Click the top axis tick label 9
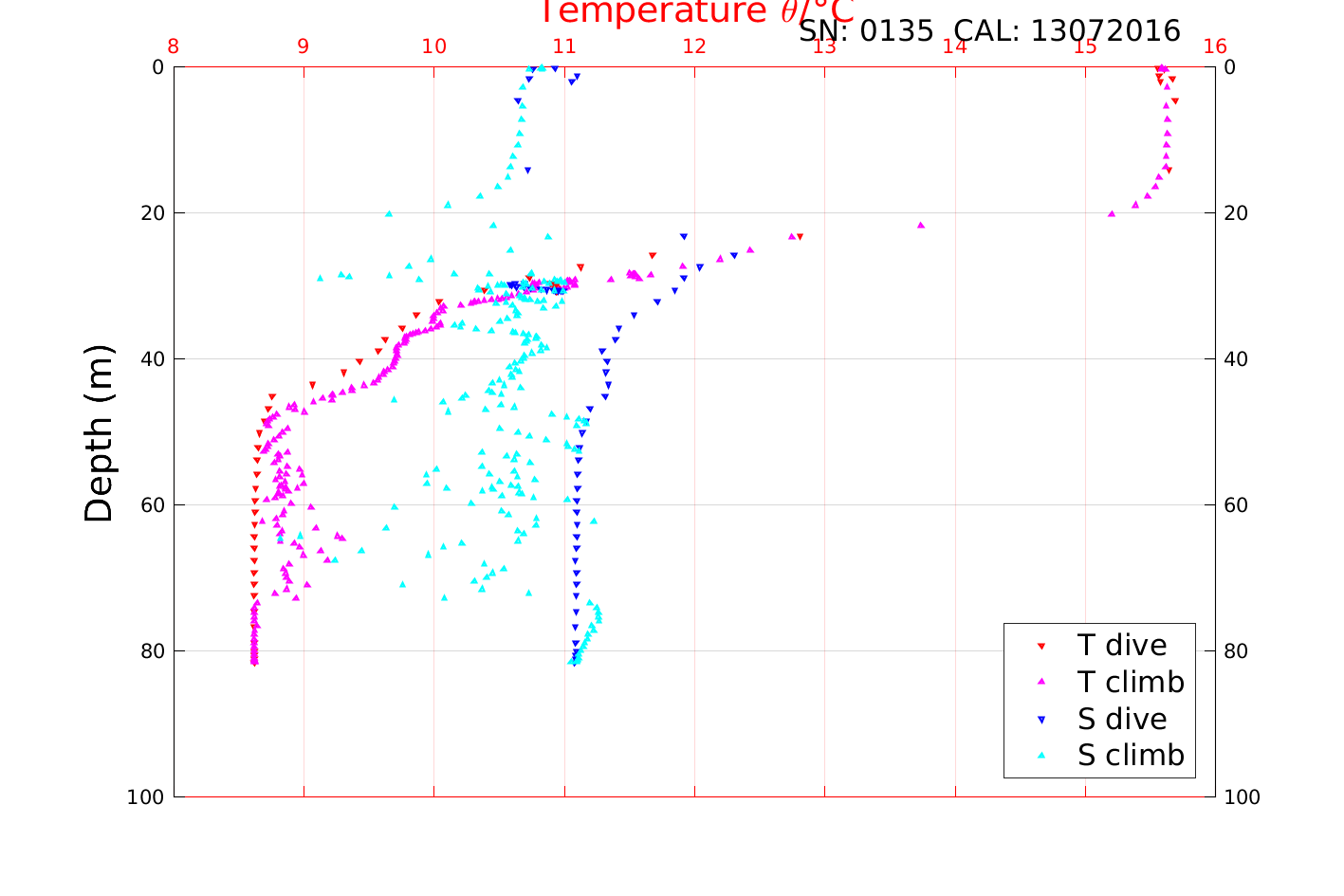Screen dimensions: 1344x896 coord(304,46)
